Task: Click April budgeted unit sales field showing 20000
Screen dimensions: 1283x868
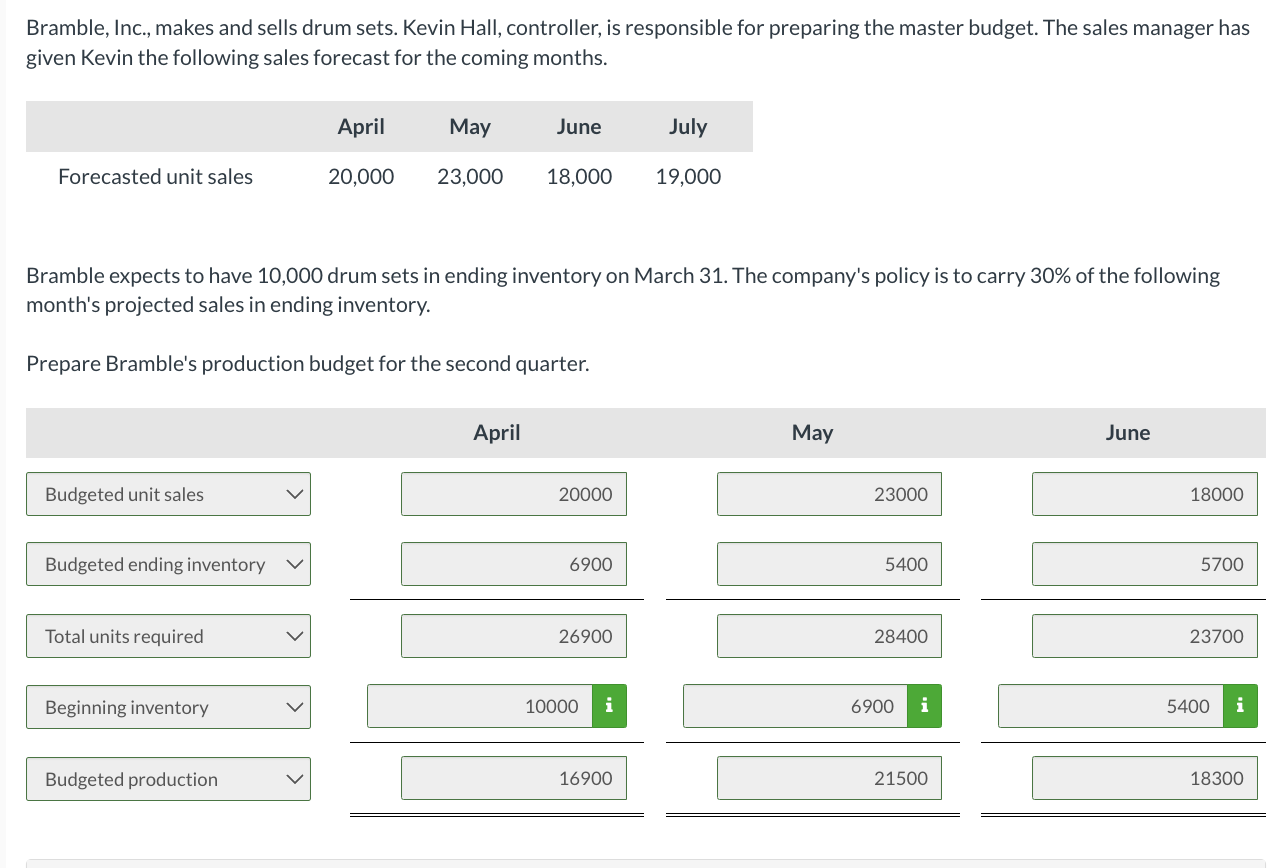Action: [514, 494]
